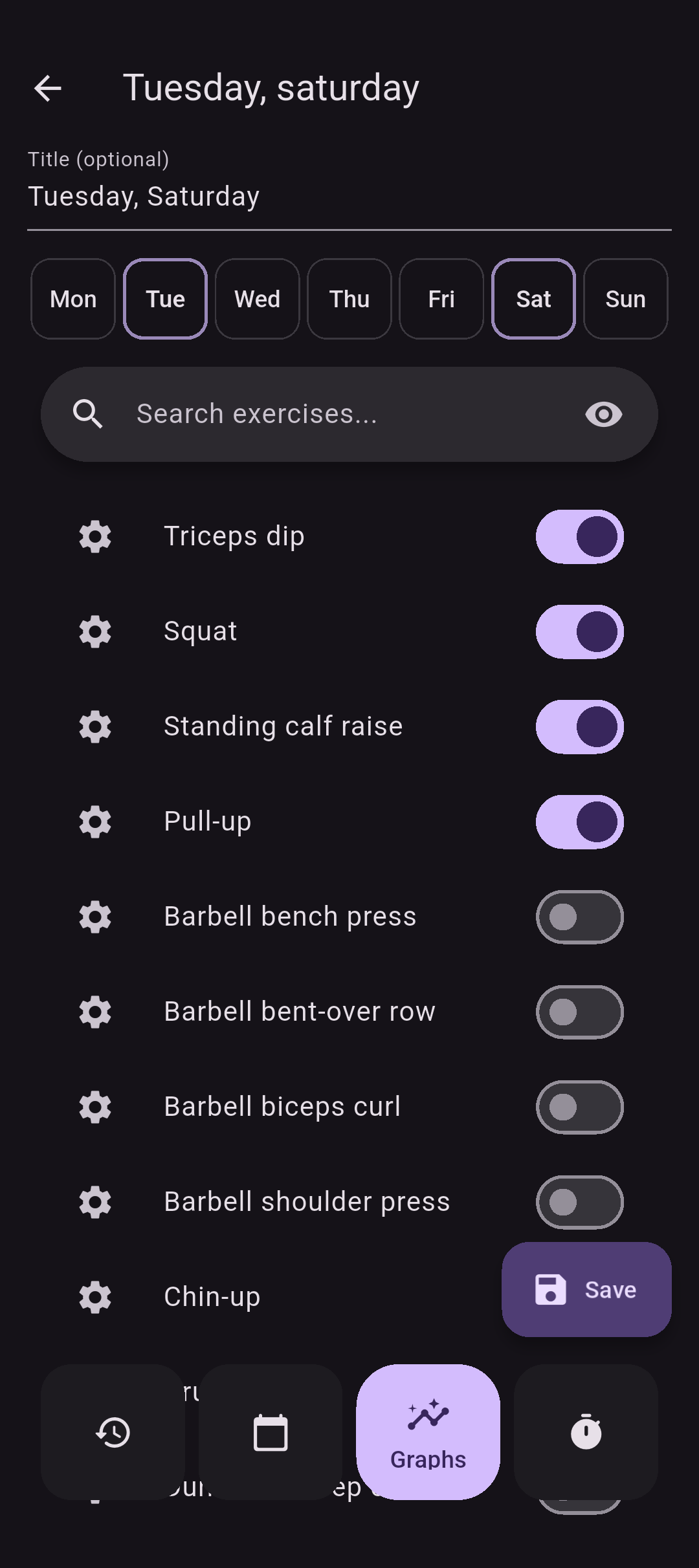Disable the Pull-up exercise switch
Screen dimensions: 699x1568
tap(579, 822)
